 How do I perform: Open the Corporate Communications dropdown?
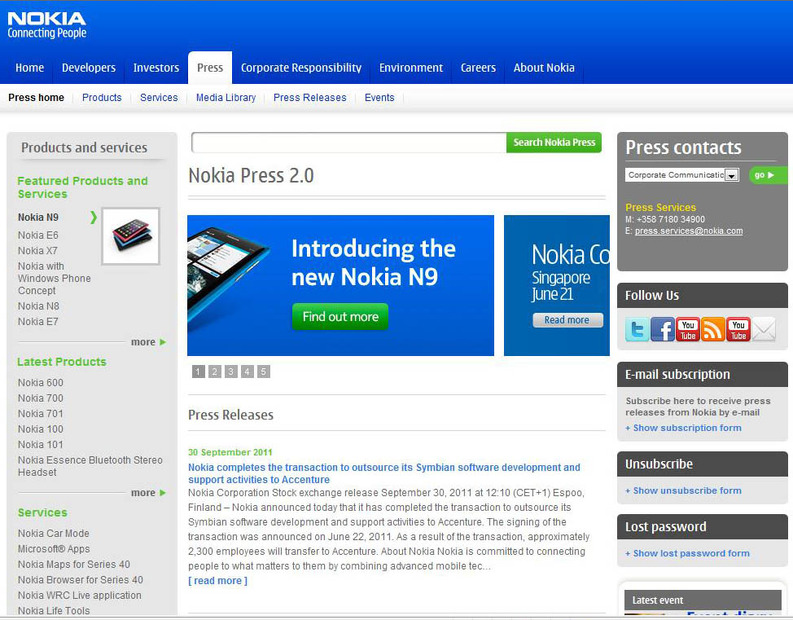(682, 175)
